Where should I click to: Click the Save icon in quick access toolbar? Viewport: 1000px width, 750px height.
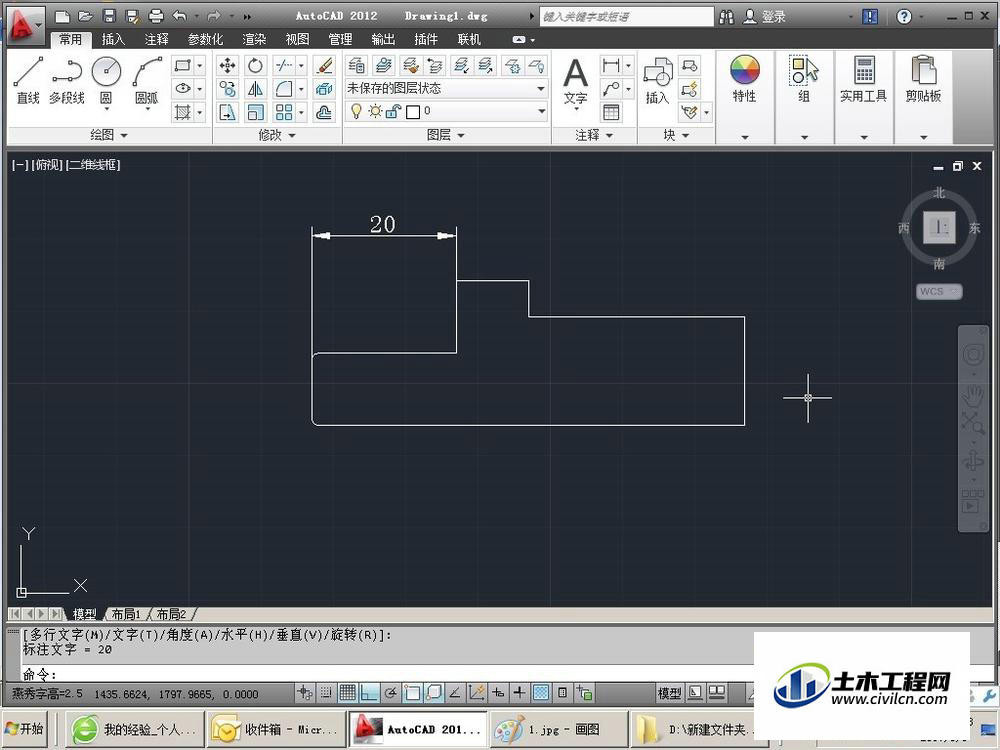[x=109, y=16]
